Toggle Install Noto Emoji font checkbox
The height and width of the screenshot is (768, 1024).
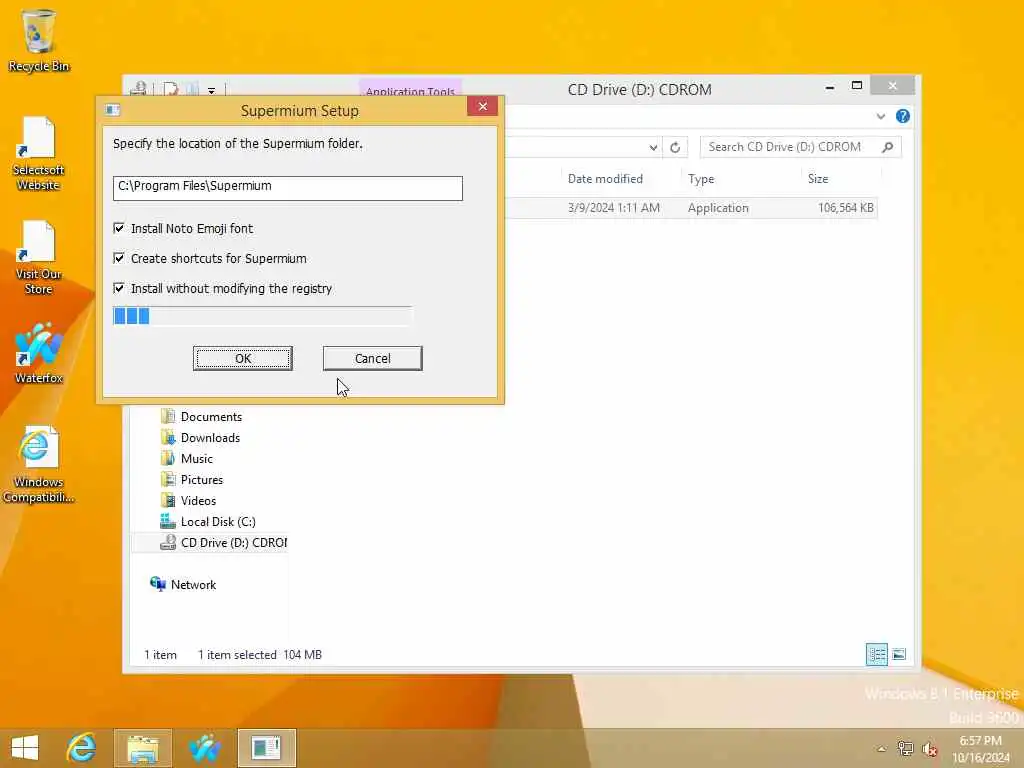click(x=119, y=228)
